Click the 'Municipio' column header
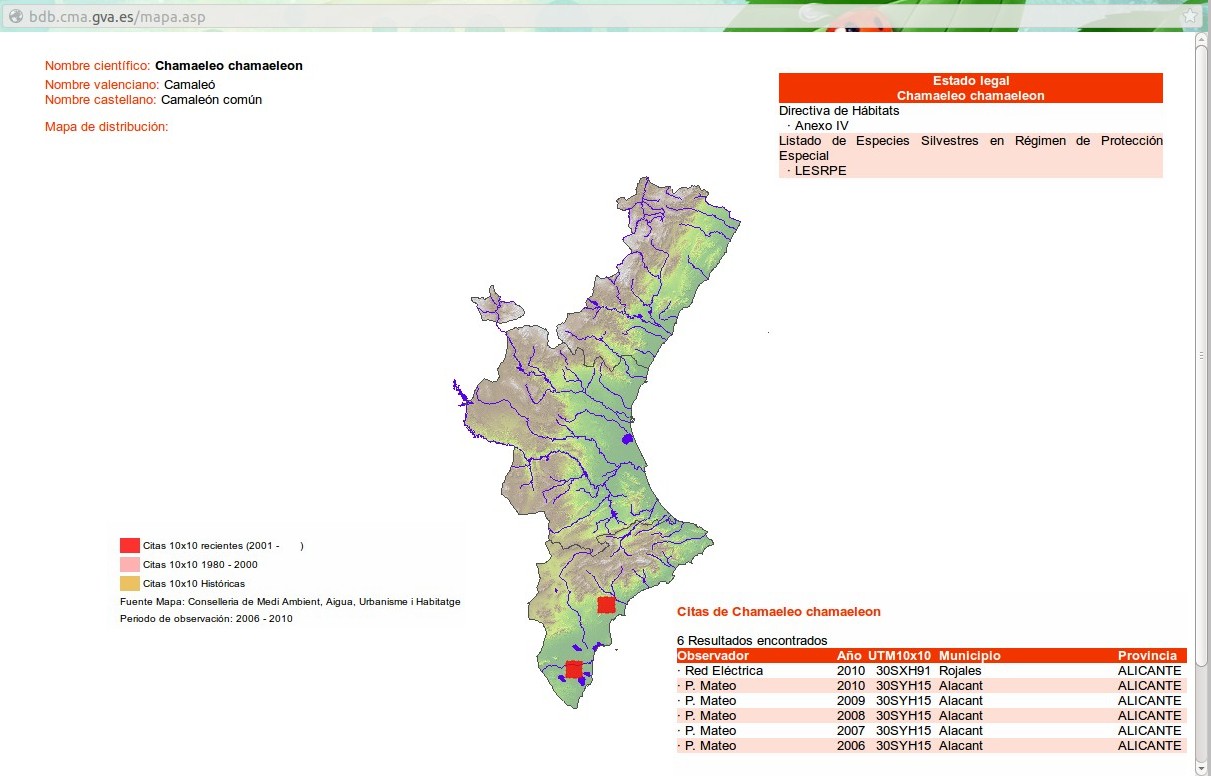Screen dimensions: 1211x776 point(969,655)
